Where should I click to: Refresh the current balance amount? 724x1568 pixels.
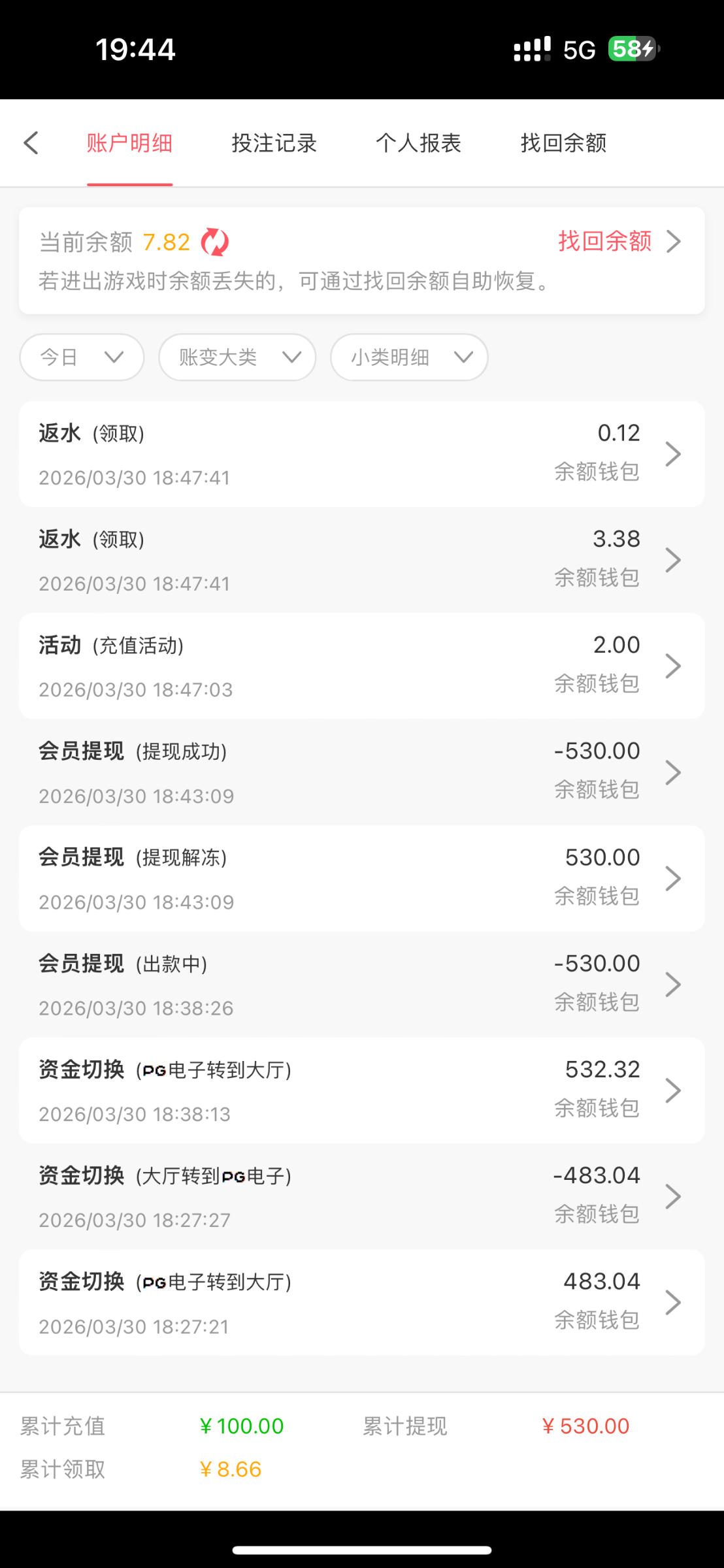[x=214, y=242]
